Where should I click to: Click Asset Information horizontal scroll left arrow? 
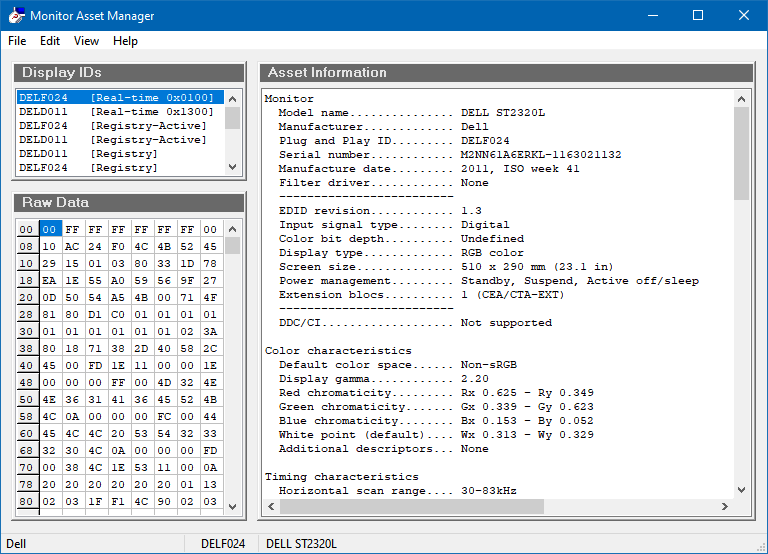(271, 506)
